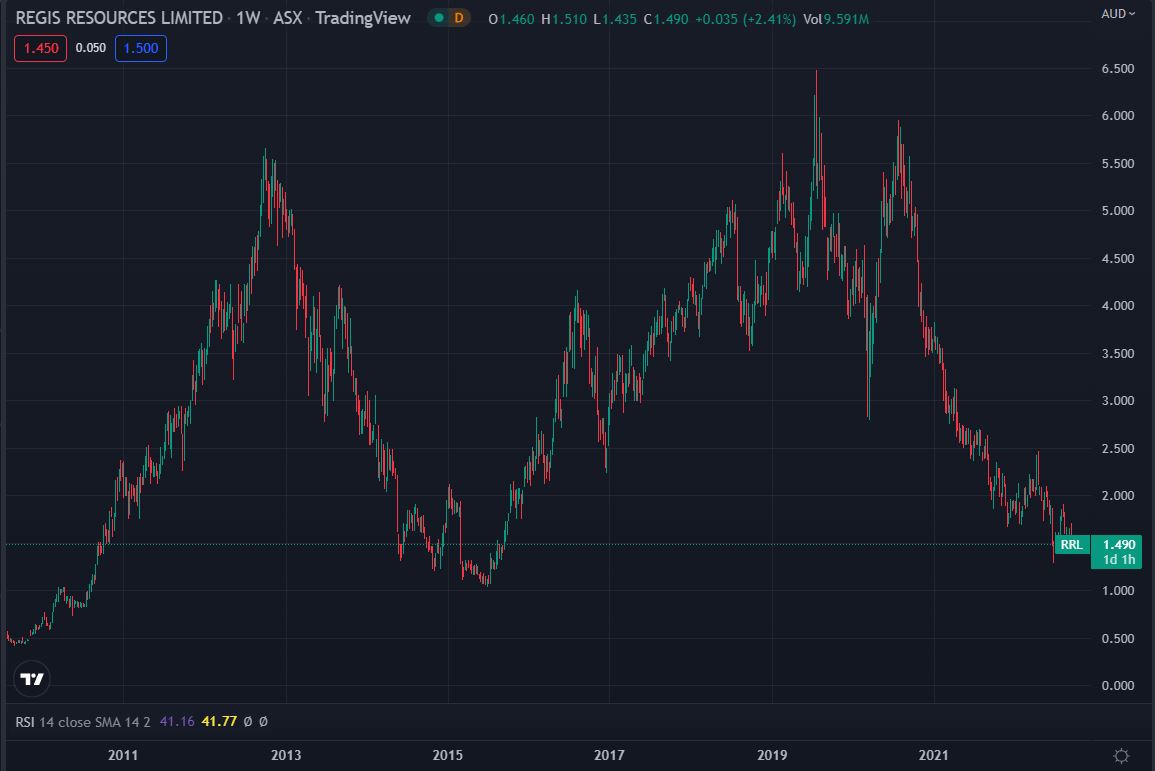
Task: Click the orange D delayed-data badge
Action: point(459,18)
